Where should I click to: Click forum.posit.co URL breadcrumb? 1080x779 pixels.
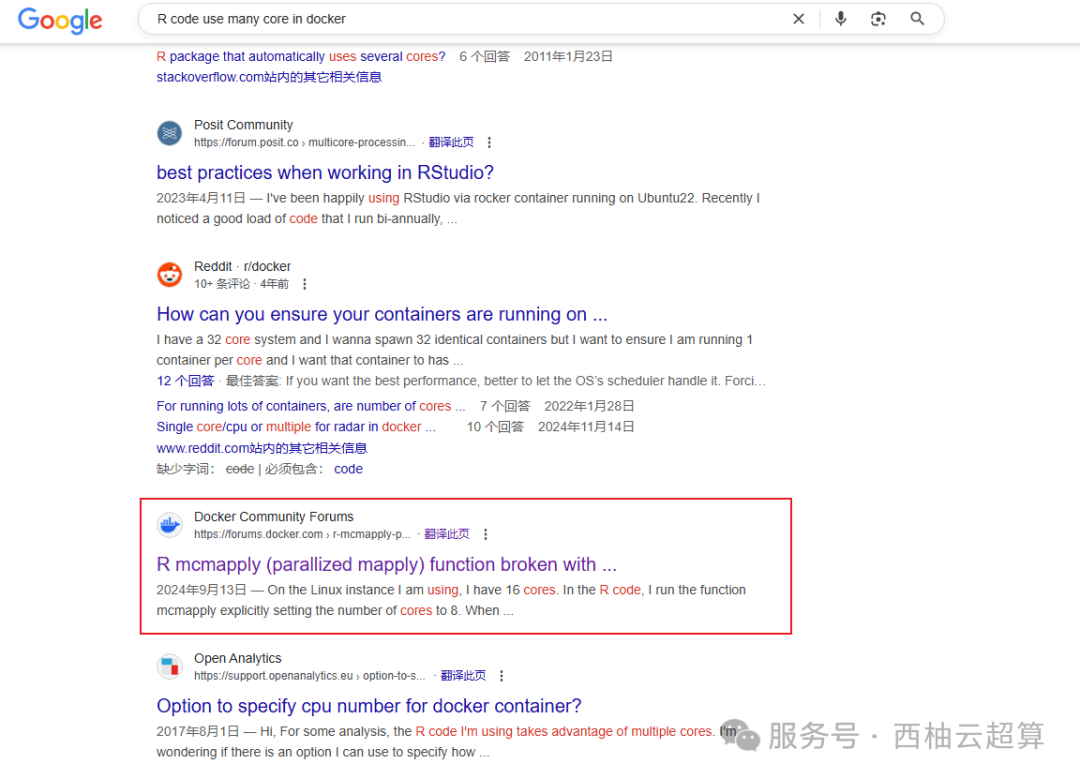[304, 143]
